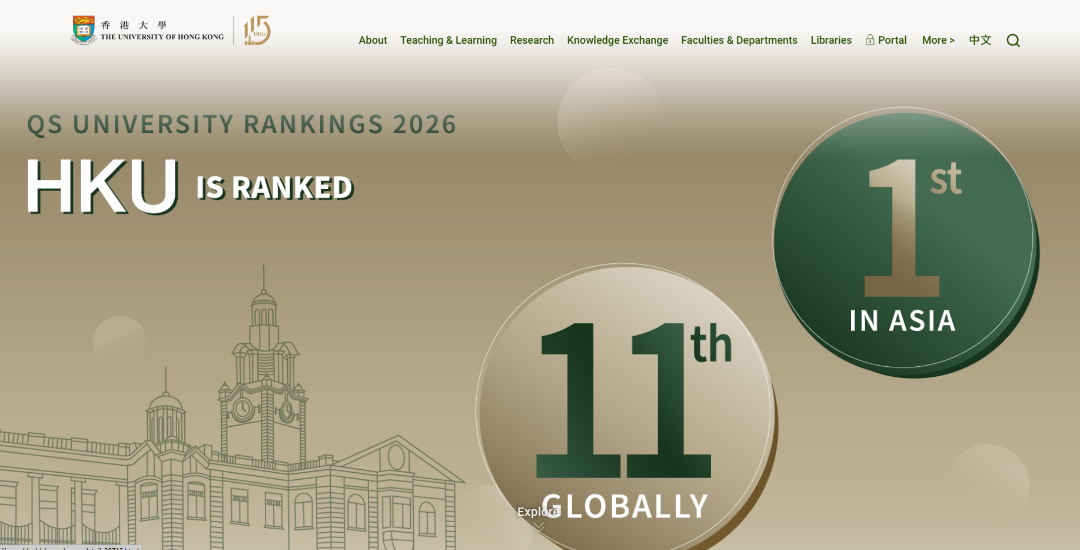Click the QS University Rankings 2026 heading
This screenshot has height=550, width=1080.
(241, 125)
